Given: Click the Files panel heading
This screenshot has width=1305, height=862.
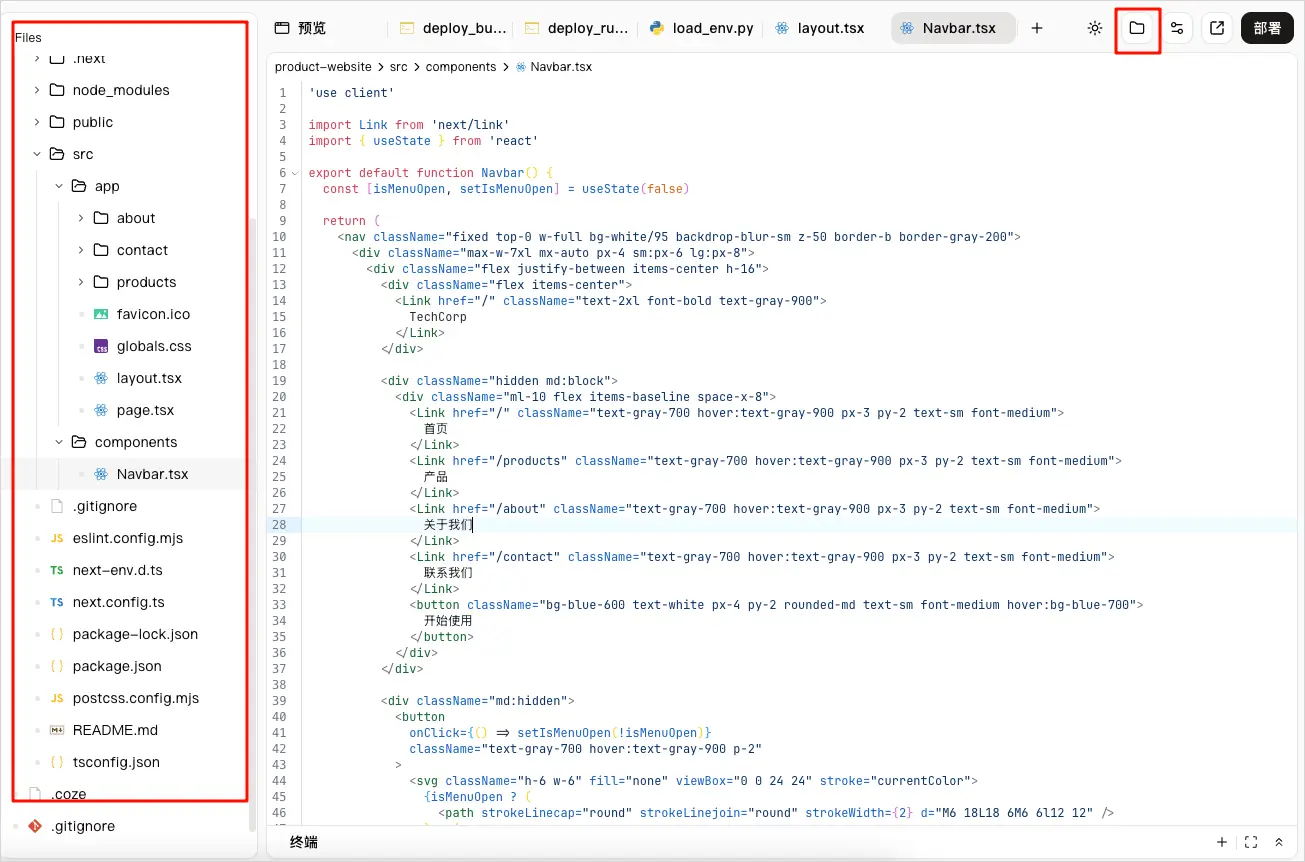Looking at the screenshot, I should [28, 37].
